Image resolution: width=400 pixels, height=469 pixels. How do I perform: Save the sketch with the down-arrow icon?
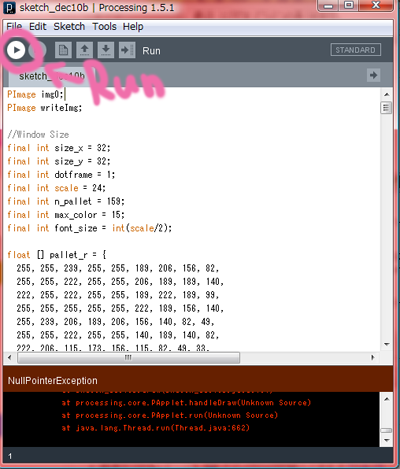pos(106,50)
